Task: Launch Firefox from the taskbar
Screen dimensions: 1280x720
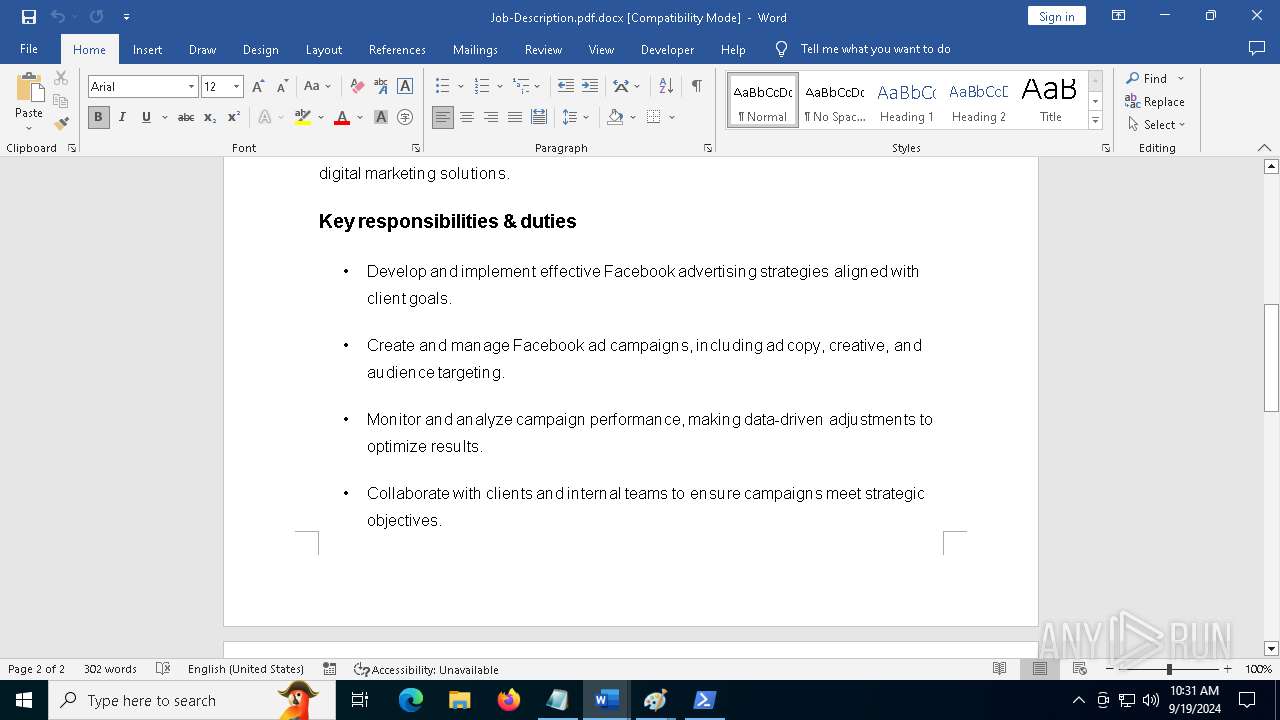Action: (509, 700)
